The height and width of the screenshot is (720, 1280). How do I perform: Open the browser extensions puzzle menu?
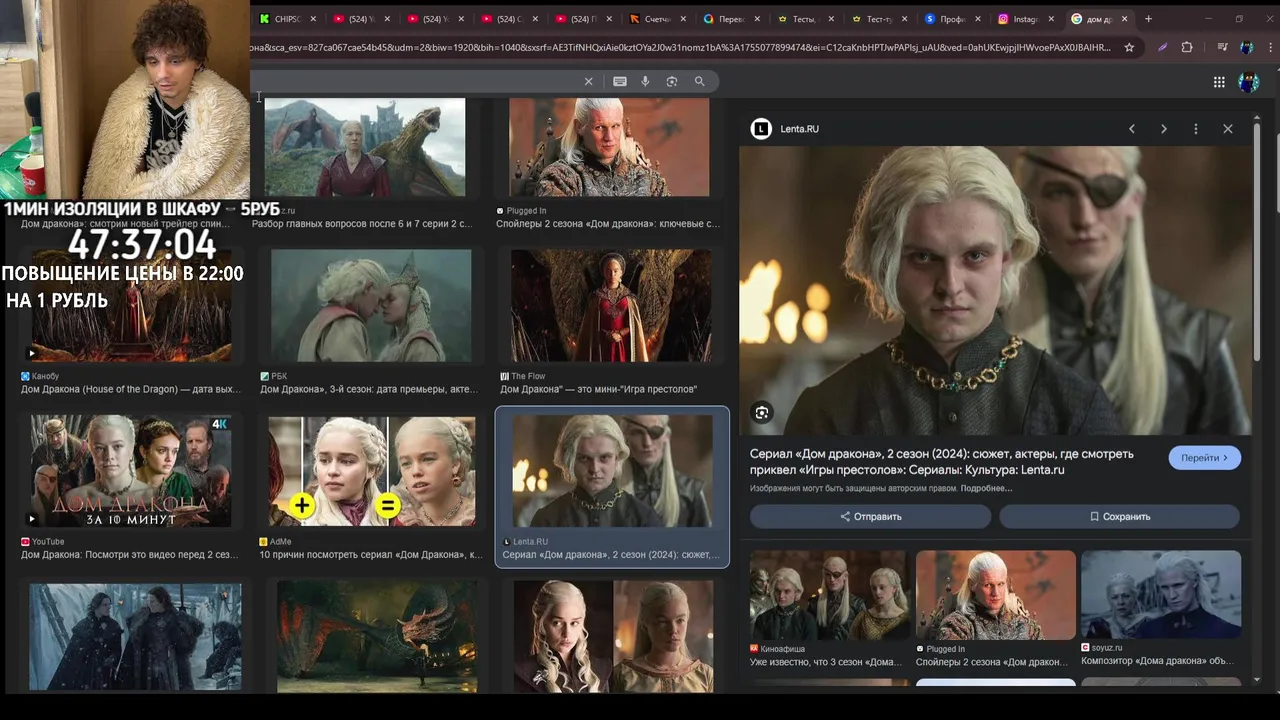click(x=1187, y=47)
